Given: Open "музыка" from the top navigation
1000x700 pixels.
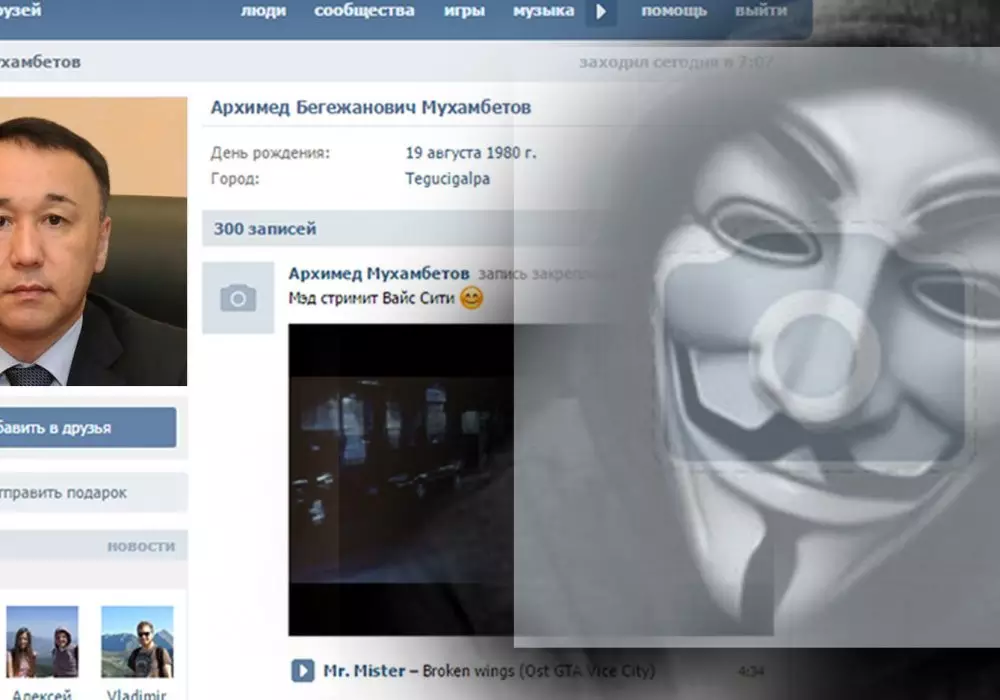Looking at the screenshot, I should (x=543, y=11).
